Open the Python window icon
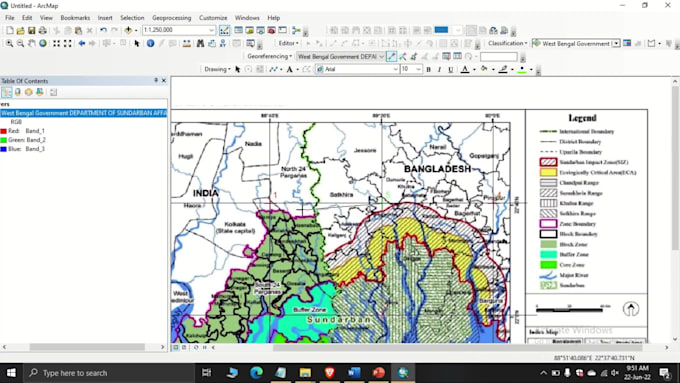The width and height of the screenshot is (680, 383). click(x=282, y=30)
